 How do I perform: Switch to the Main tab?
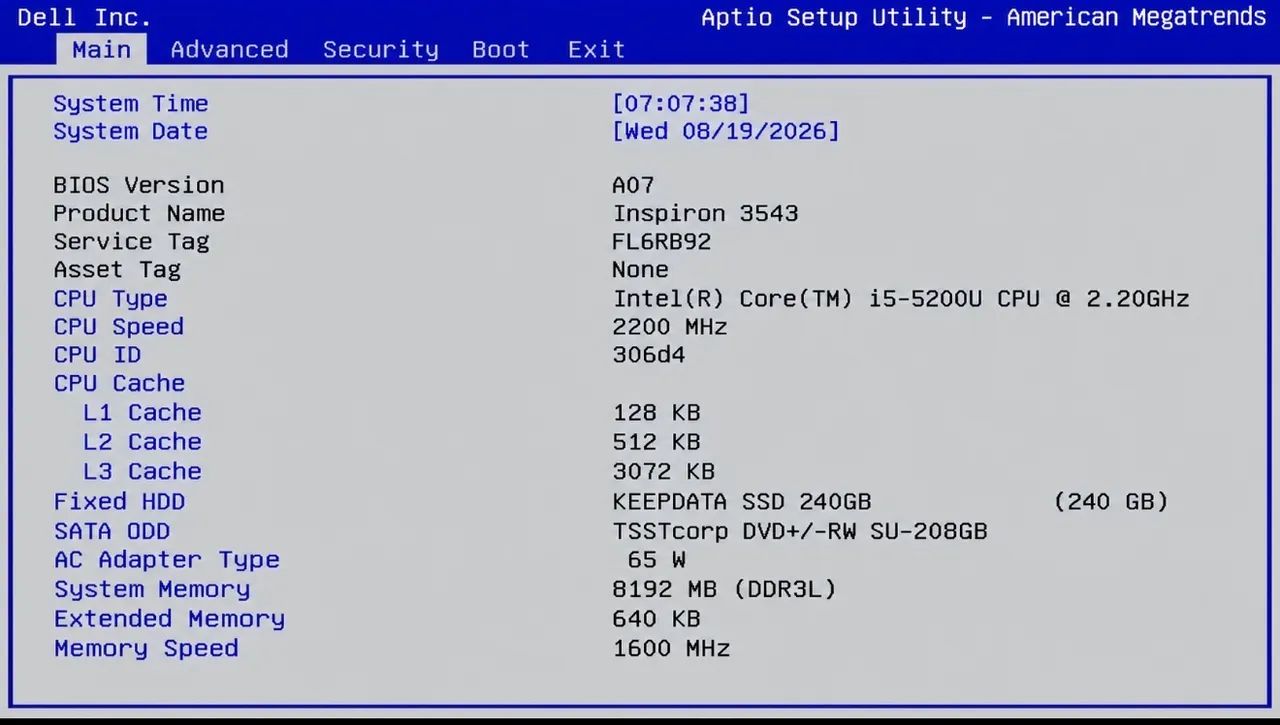(x=101, y=49)
